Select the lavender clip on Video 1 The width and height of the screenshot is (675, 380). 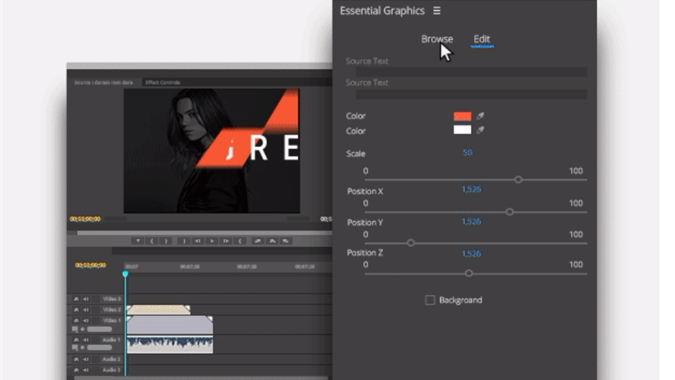pos(170,325)
